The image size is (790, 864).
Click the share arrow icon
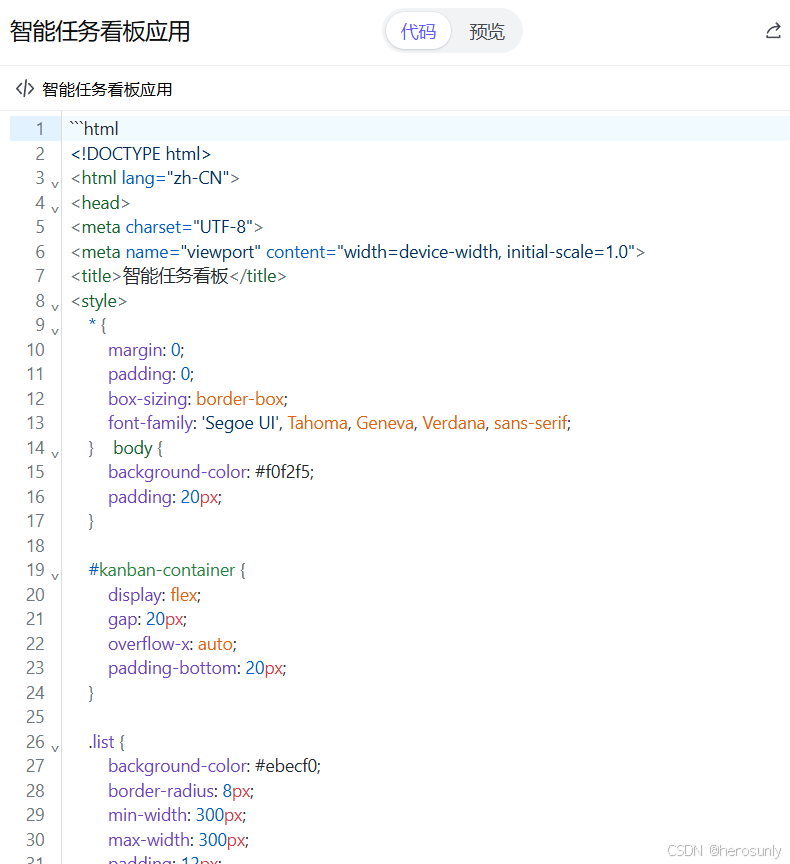coord(773,31)
